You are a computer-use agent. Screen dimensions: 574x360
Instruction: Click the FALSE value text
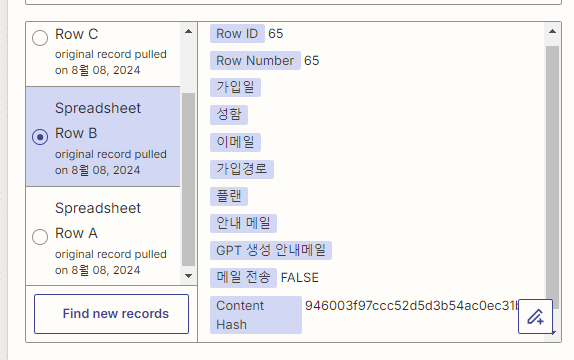(300, 278)
